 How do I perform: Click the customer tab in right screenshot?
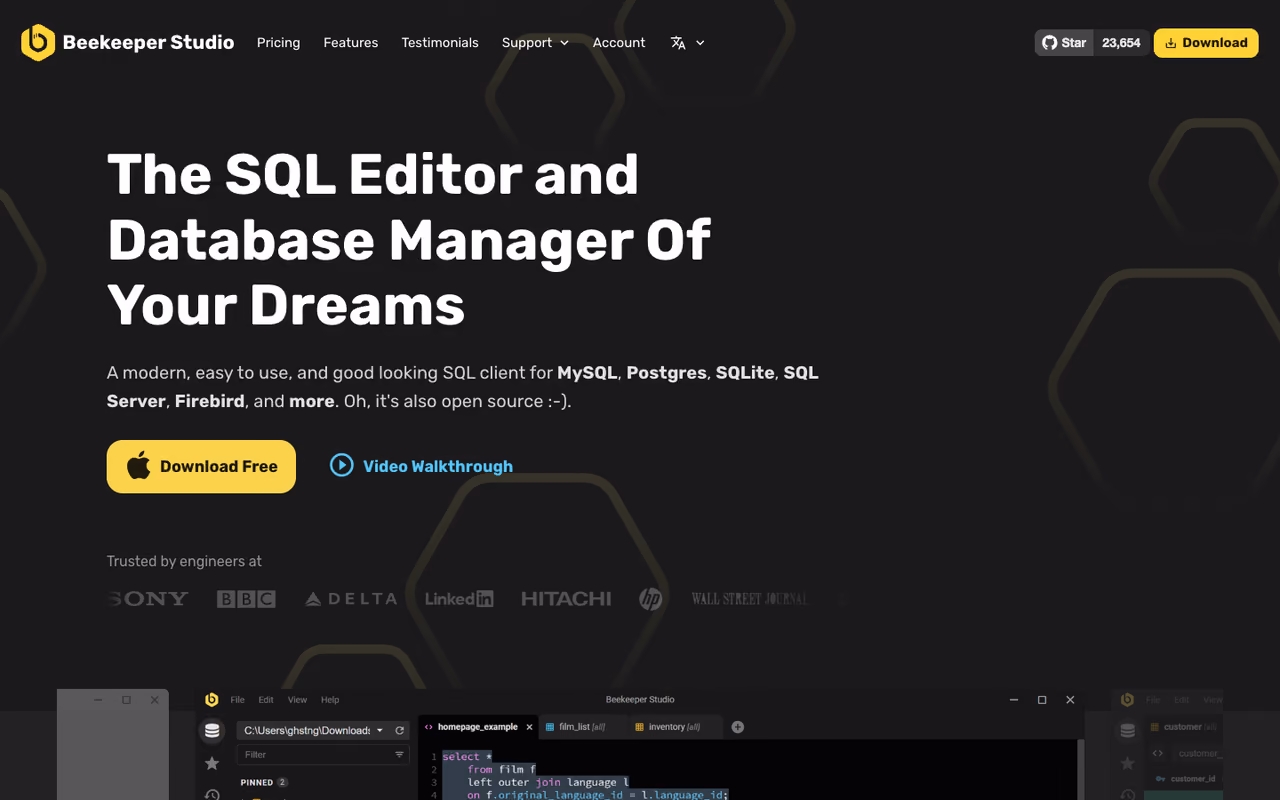(x=1183, y=727)
